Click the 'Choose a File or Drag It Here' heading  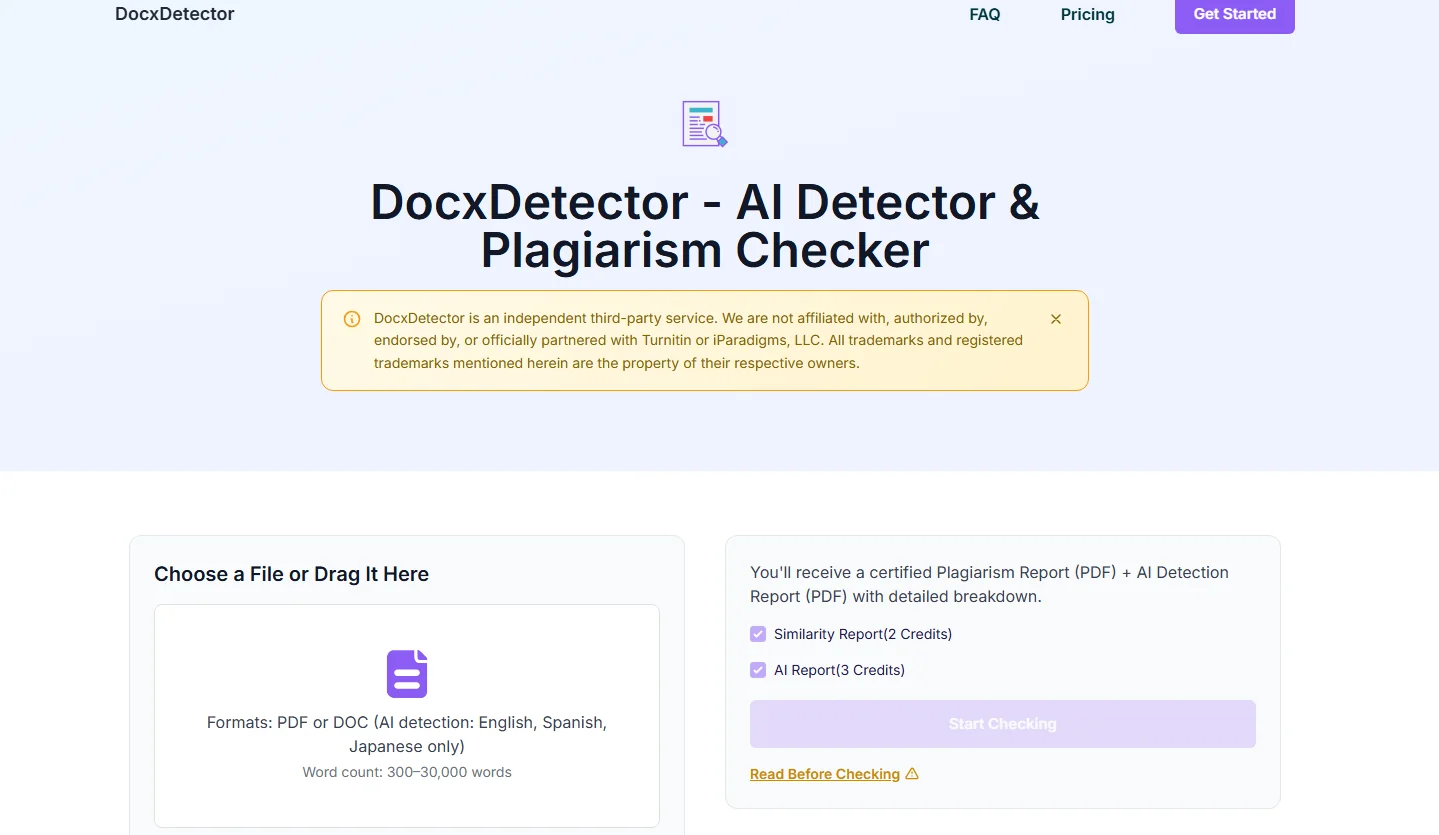(x=291, y=574)
